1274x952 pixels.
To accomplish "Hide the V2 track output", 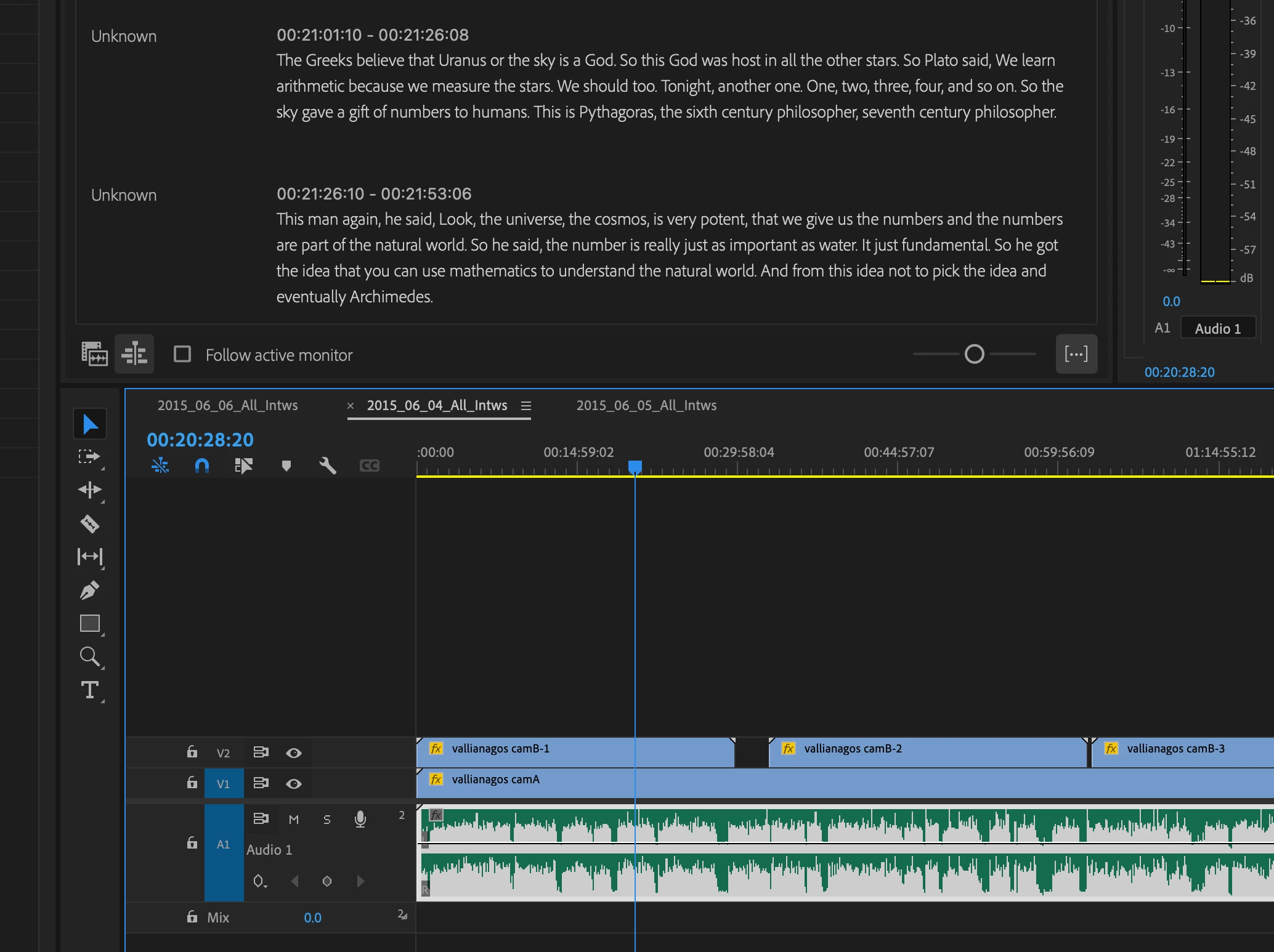I will coord(294,752).
